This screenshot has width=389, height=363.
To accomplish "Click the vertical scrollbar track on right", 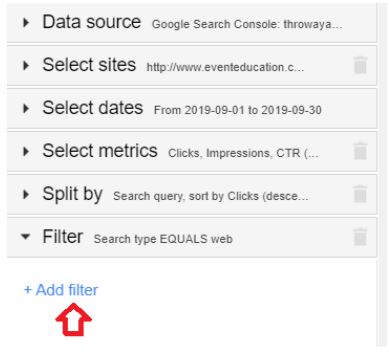I will [383, 175].
